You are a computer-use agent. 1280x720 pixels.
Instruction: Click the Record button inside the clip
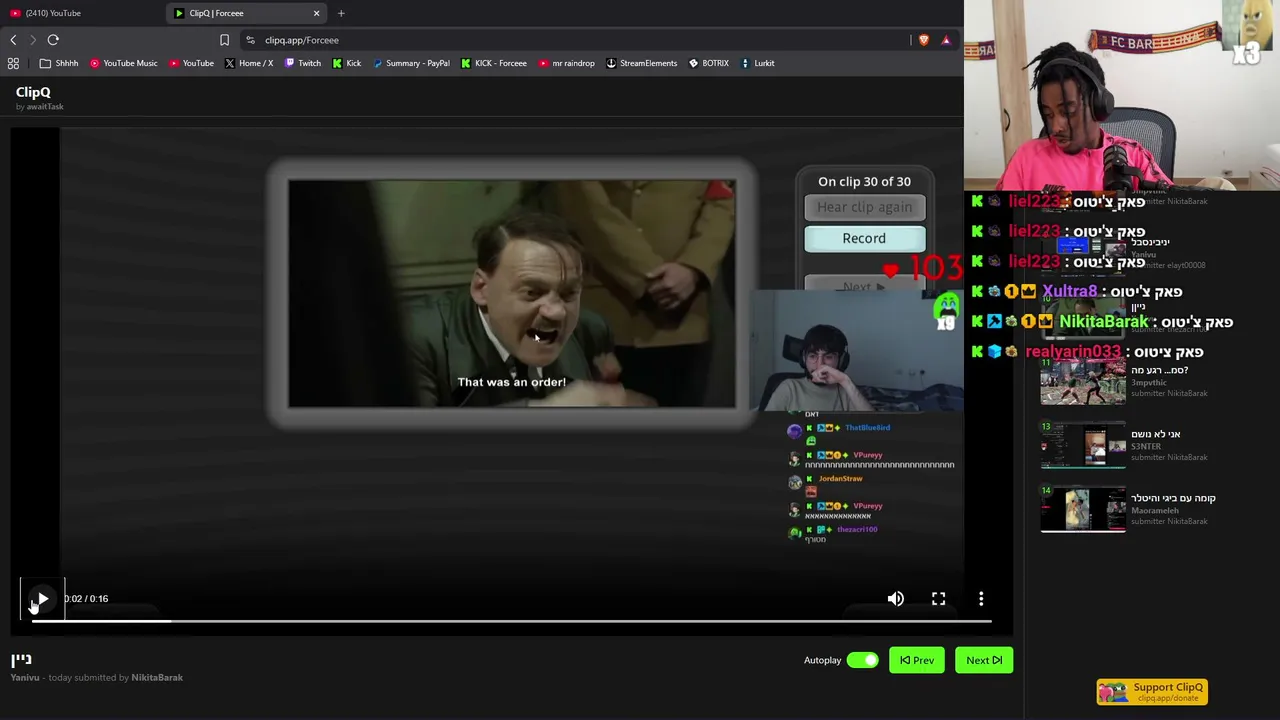pyautogui.click(x=864, y=238)
